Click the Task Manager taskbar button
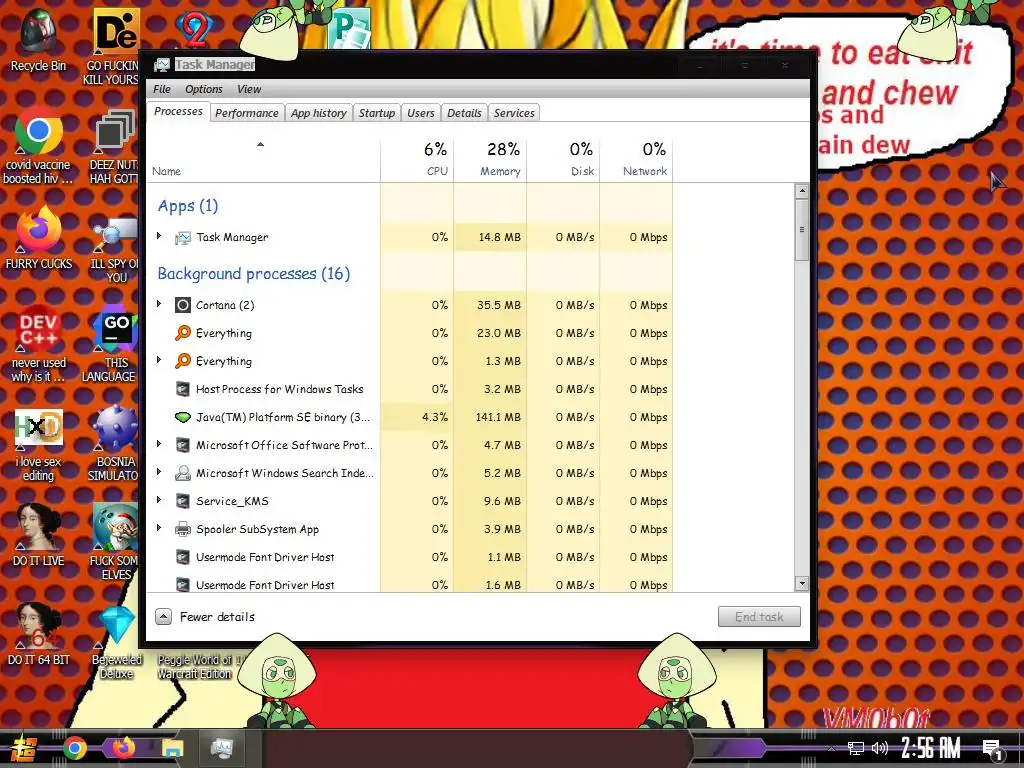This screenshot has height=768, width=1024. pos(221,748)
